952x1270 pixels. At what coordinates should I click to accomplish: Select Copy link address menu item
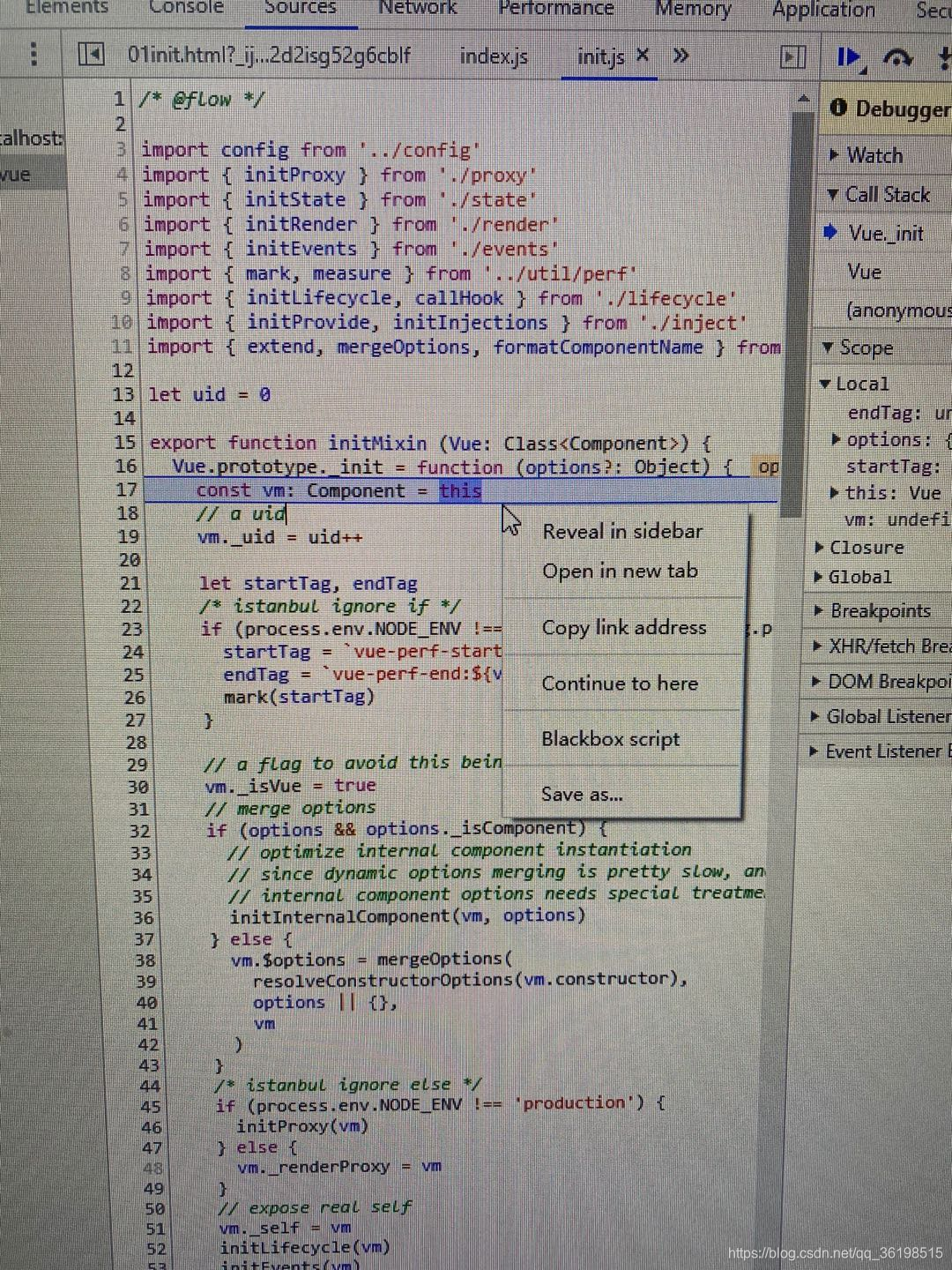click(x=624, y=627)
